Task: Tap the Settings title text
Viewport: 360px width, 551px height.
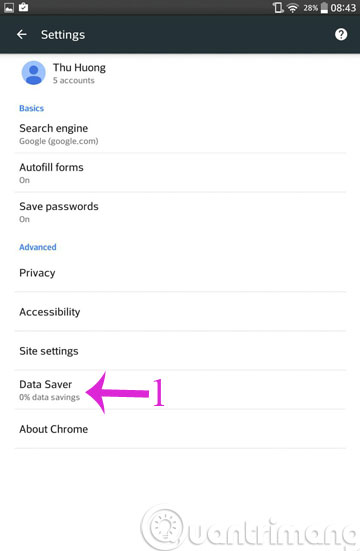Action: pos(63,35)
